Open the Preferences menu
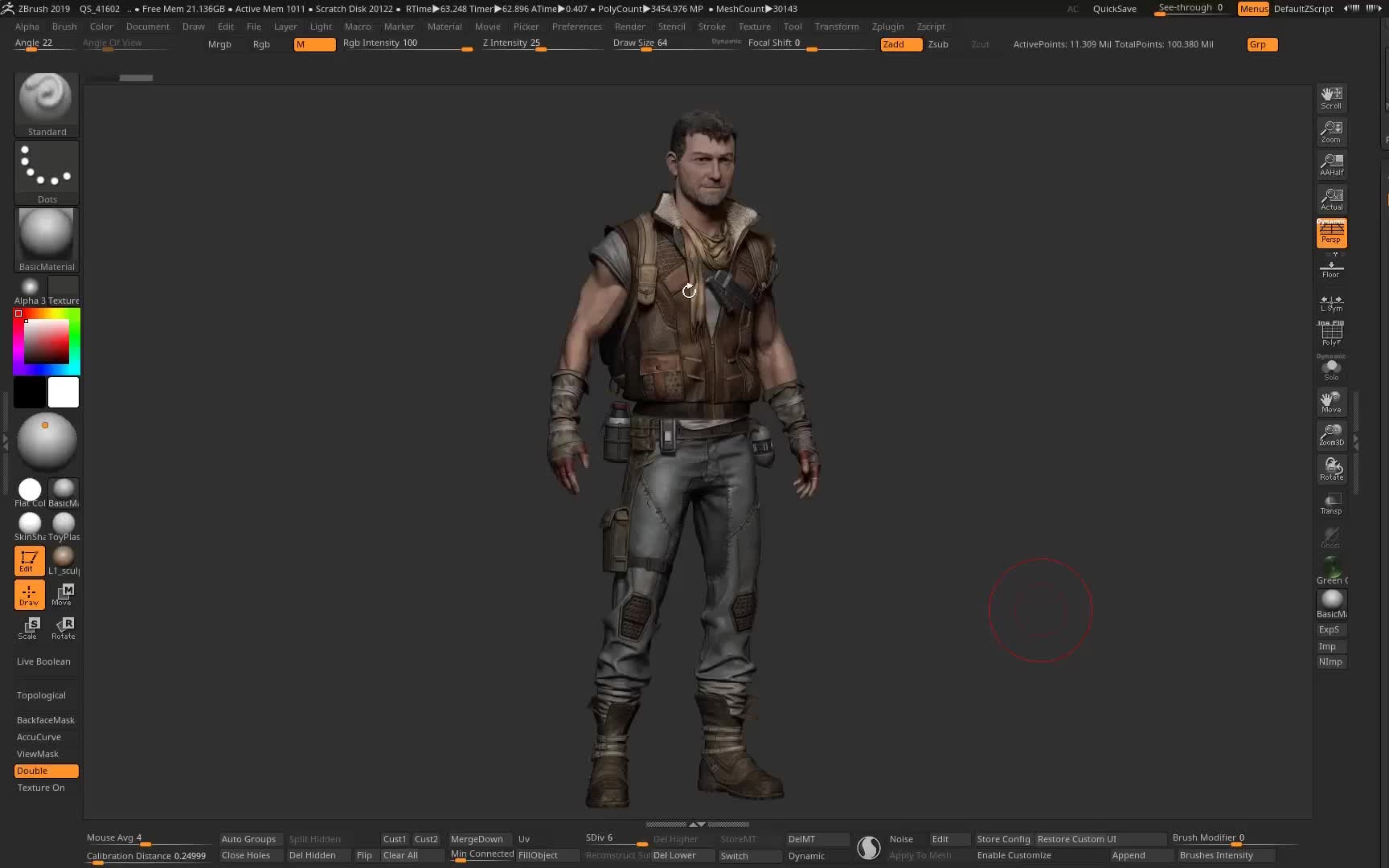Screen dimensions: 1389x868 576,27
